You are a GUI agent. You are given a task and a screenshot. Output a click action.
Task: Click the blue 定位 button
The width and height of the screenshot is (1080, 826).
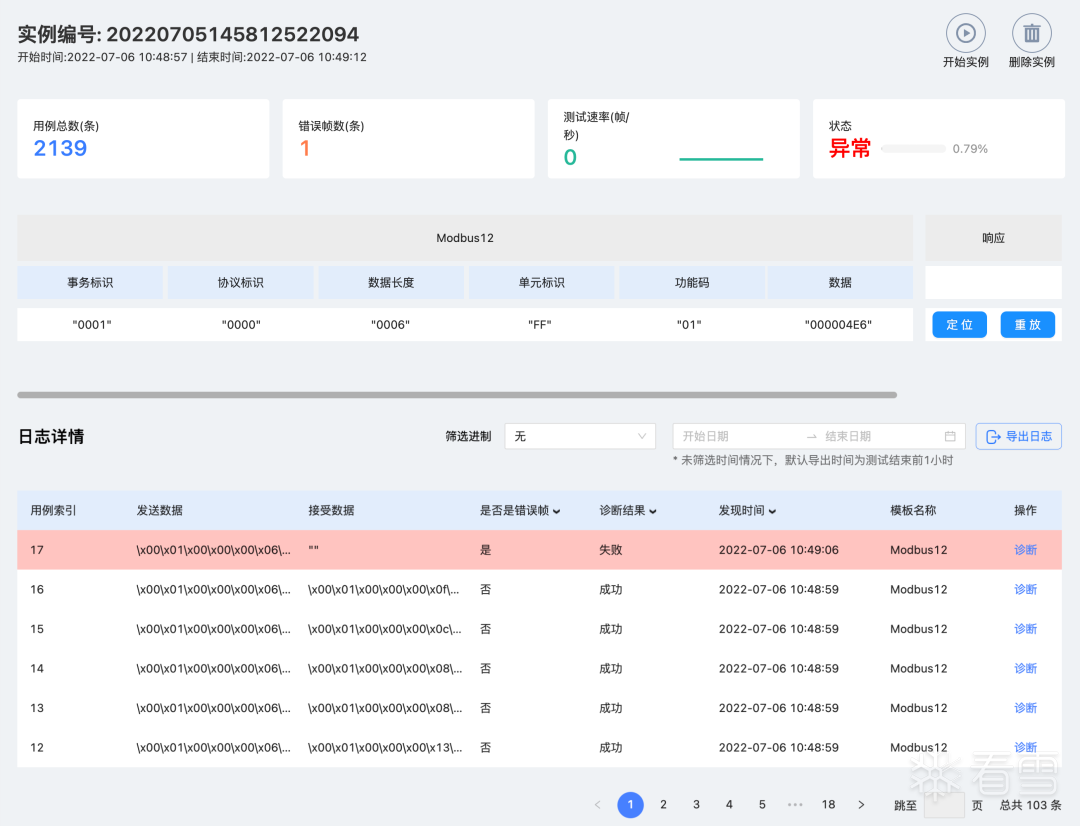pos(959,324)
